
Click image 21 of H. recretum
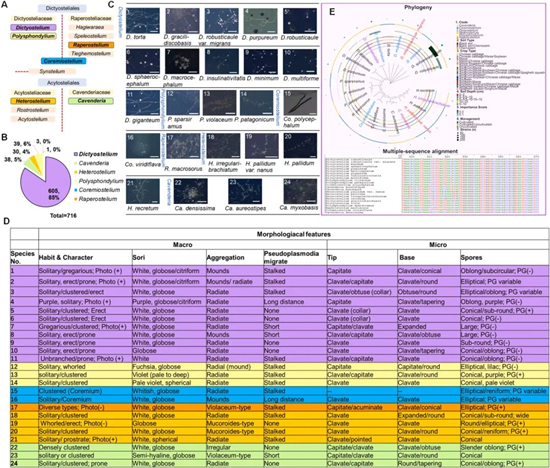(x=143, y=191)
